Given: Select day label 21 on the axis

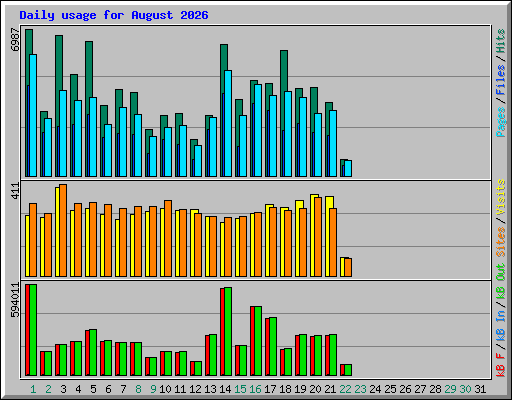Looking at the screenshot, I should pyautogui.click(x=330, y=389).
